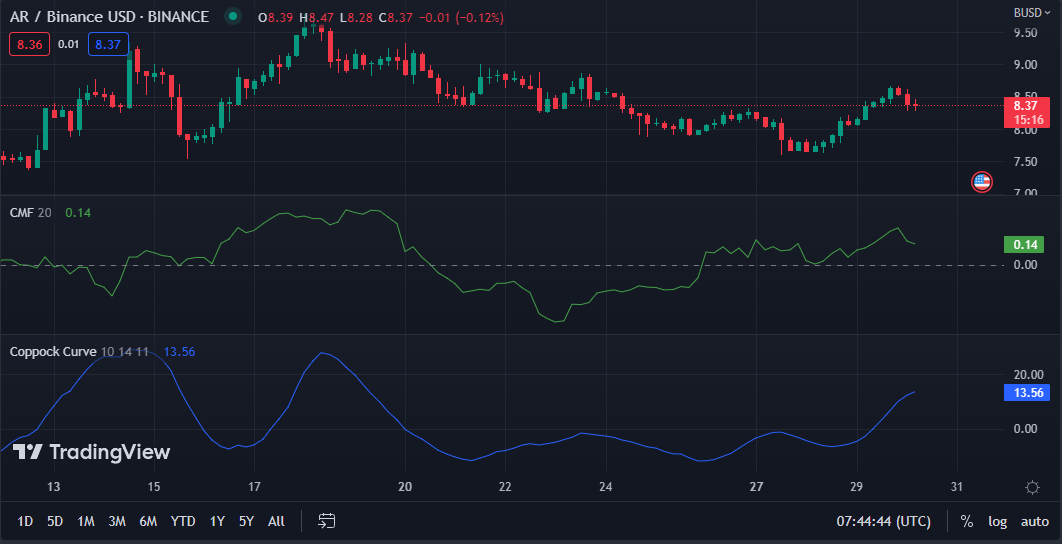
Task: Open timezone menu showing 07:44:44 (UTC)
Action: pyautogui.click(x=883, y=521)
